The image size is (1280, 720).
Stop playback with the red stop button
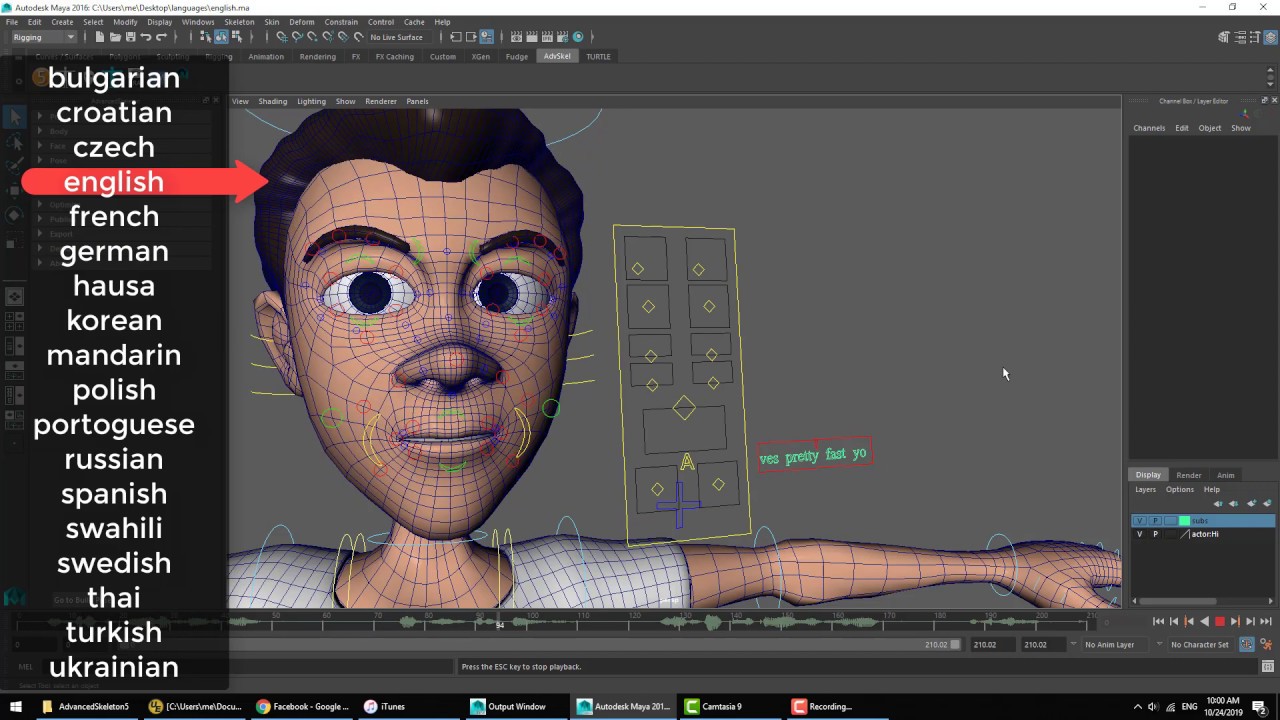(1219, 622)
